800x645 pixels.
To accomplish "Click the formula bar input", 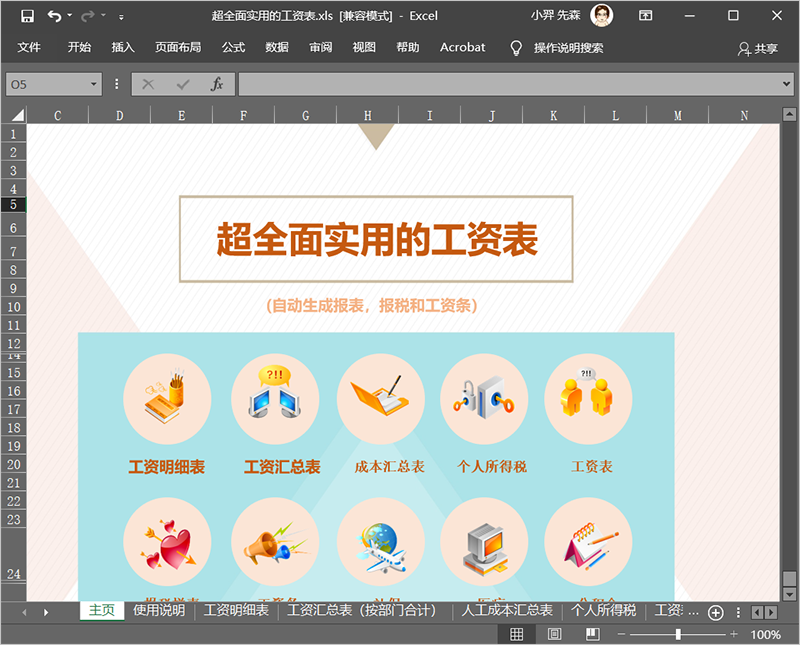I will point(509,84).
